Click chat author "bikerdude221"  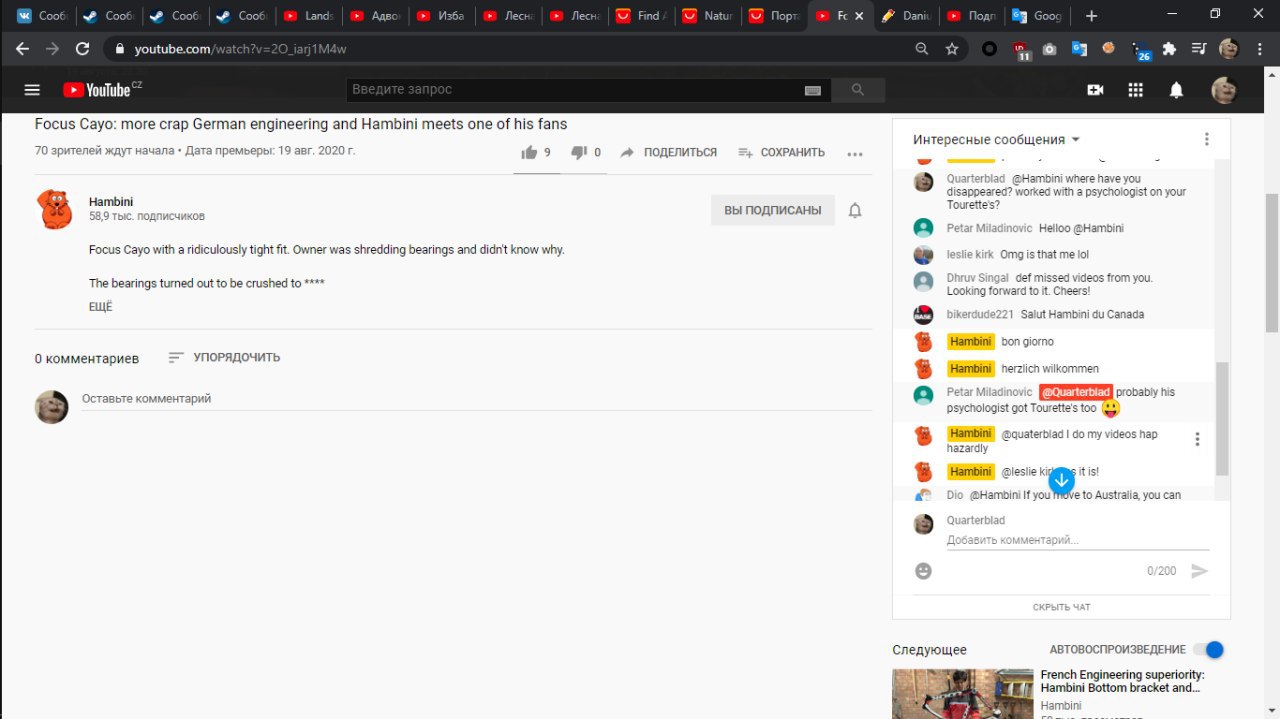980,314
